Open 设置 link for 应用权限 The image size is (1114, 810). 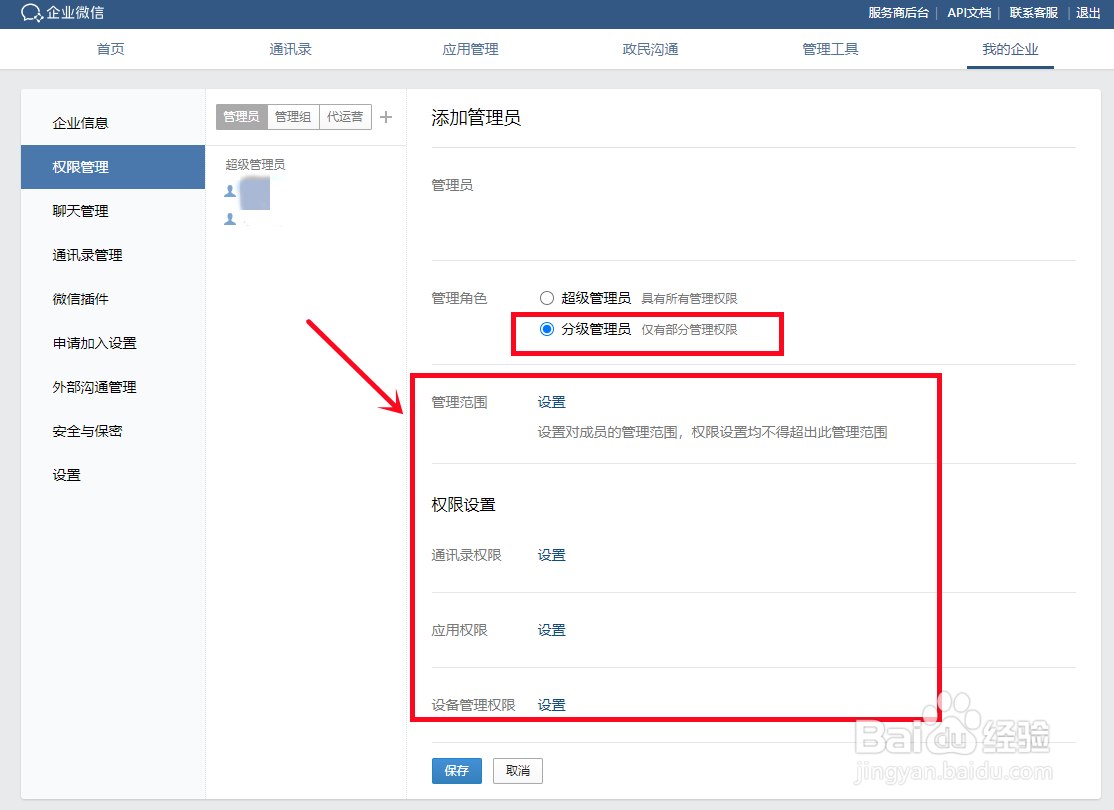551,629
